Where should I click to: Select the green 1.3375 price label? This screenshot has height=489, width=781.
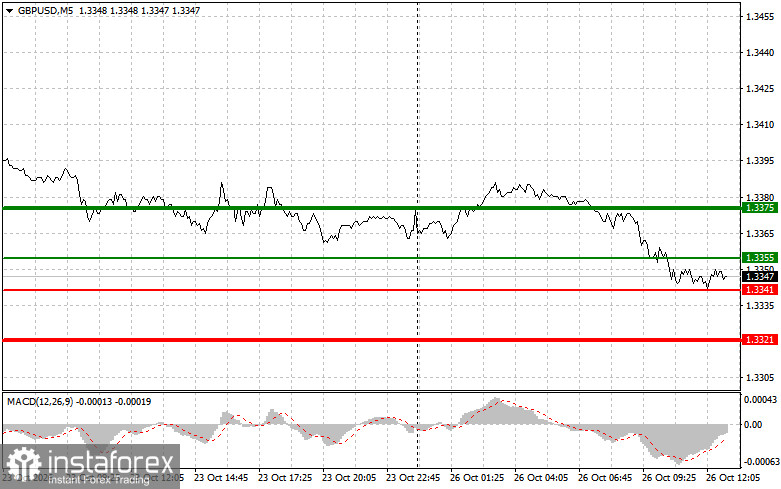pyautogui.click(x=760, y=208)
